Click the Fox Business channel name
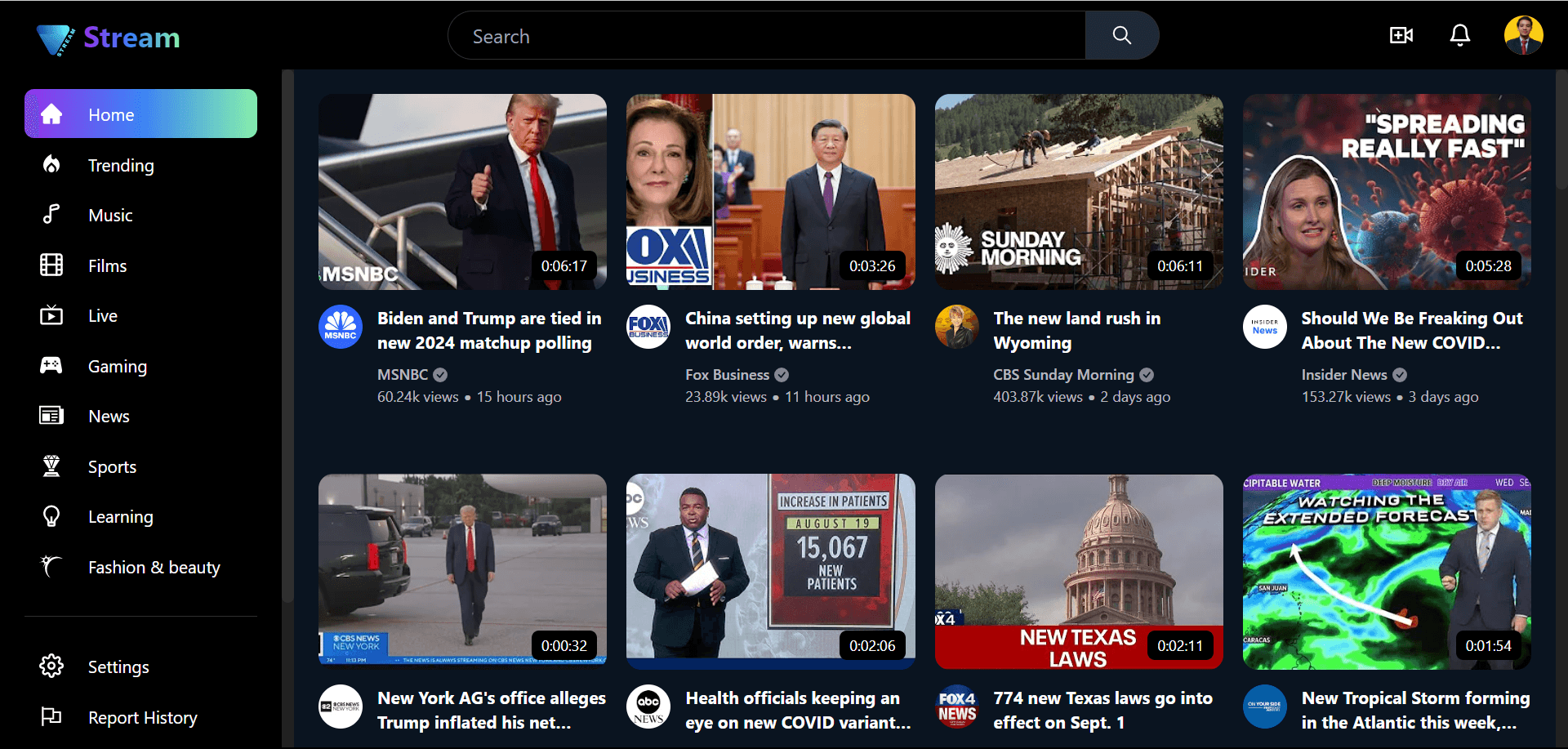 (x=728, y=375)
